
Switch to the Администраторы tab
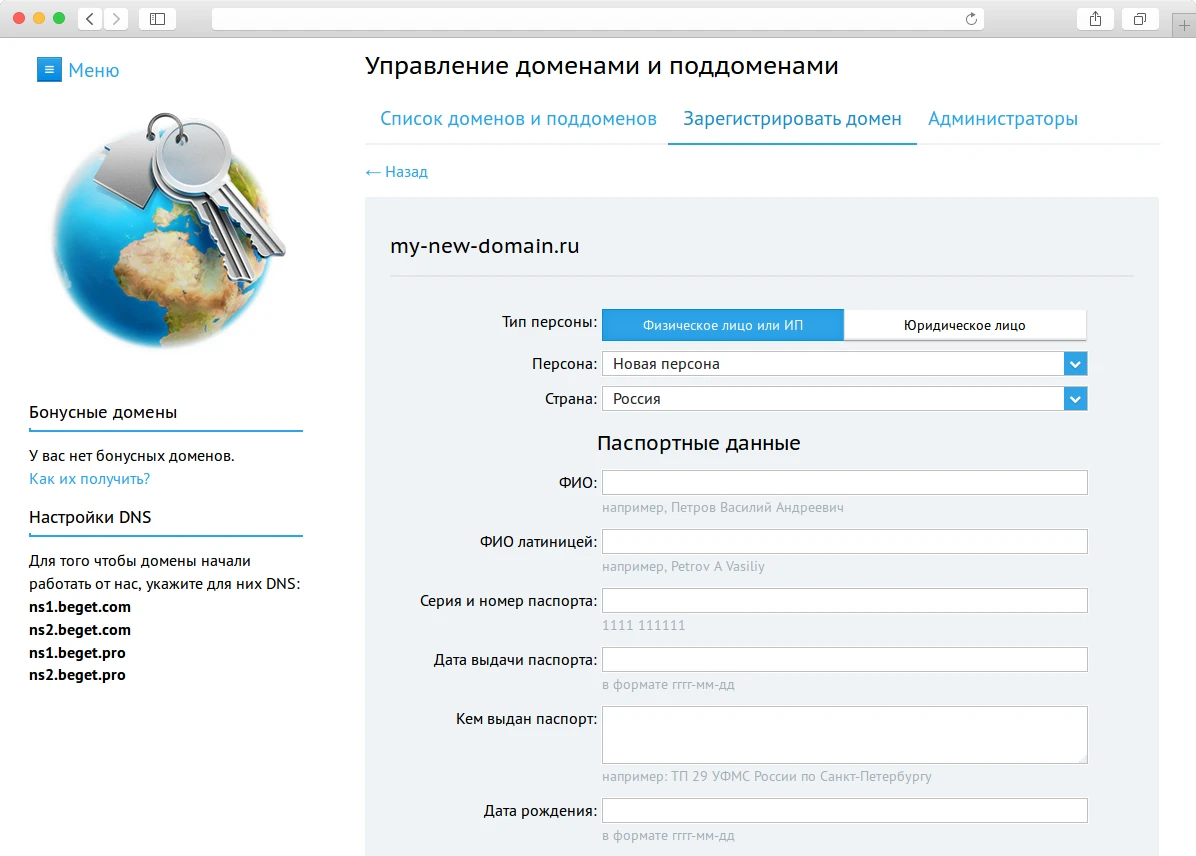click(1003, 118)
